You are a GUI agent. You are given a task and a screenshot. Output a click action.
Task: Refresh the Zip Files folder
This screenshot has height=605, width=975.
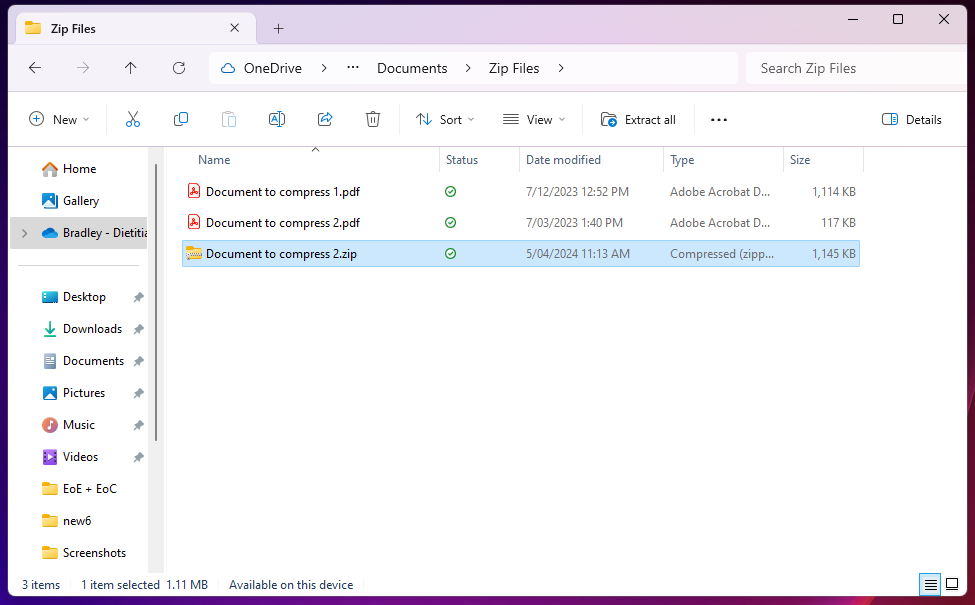point(179,68)
